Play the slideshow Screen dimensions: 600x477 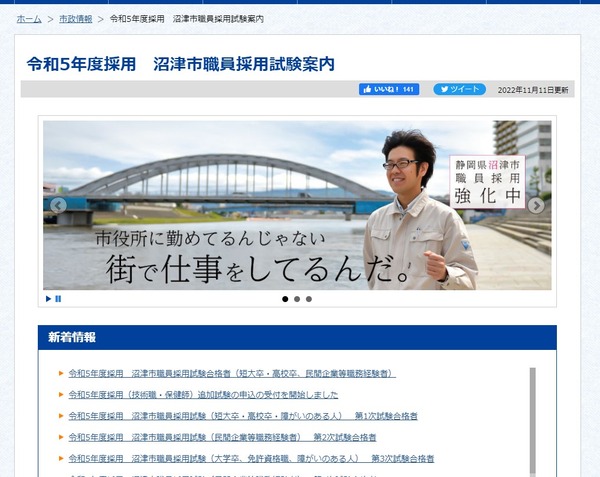click(49, 299)
